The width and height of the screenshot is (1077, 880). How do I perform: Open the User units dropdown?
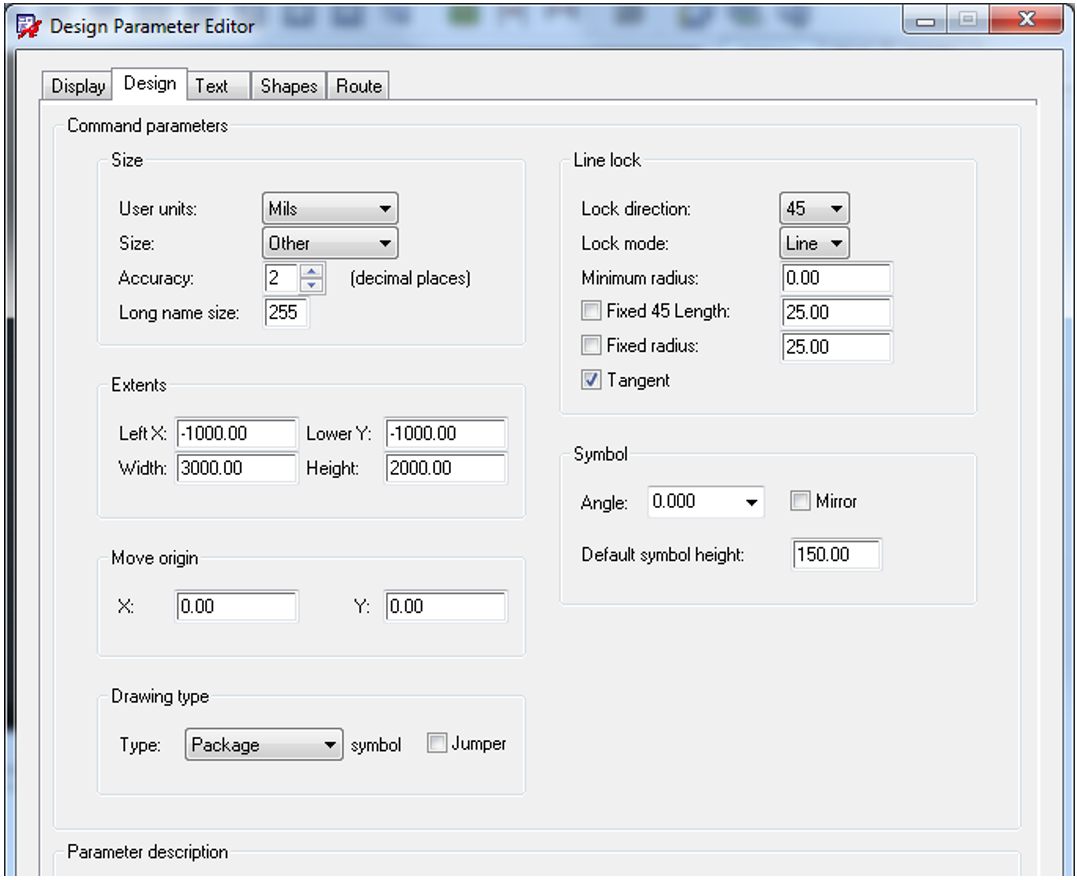pos(329,209)
